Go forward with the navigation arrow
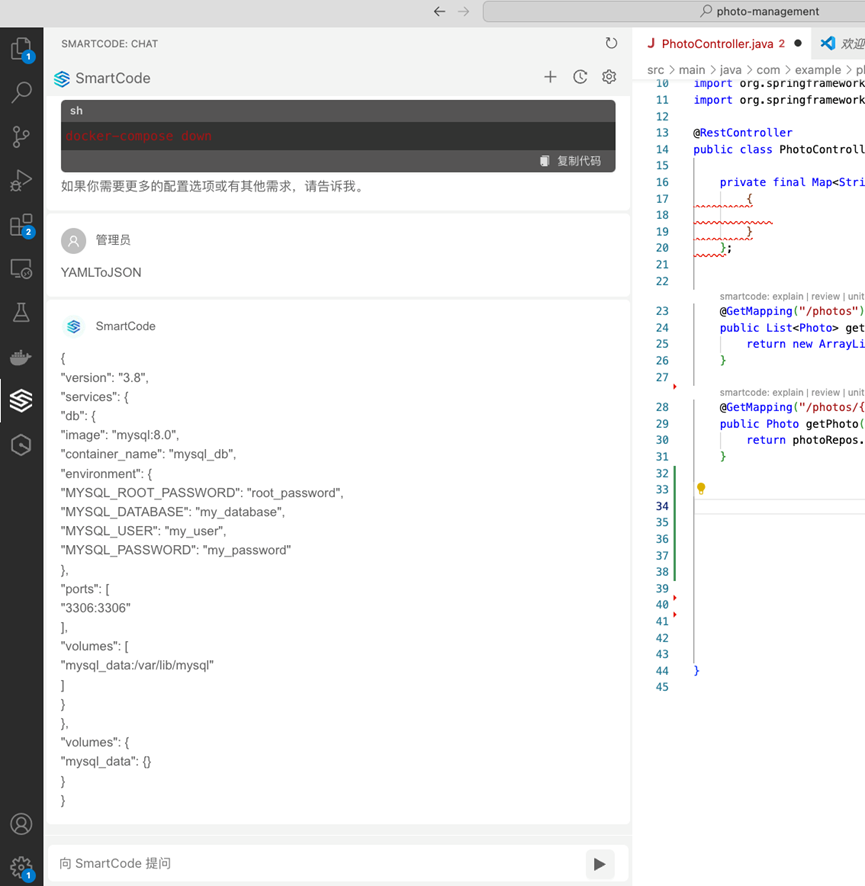This screenshot has width=865, height=886. pyautogui.click(x=464, y=11)
